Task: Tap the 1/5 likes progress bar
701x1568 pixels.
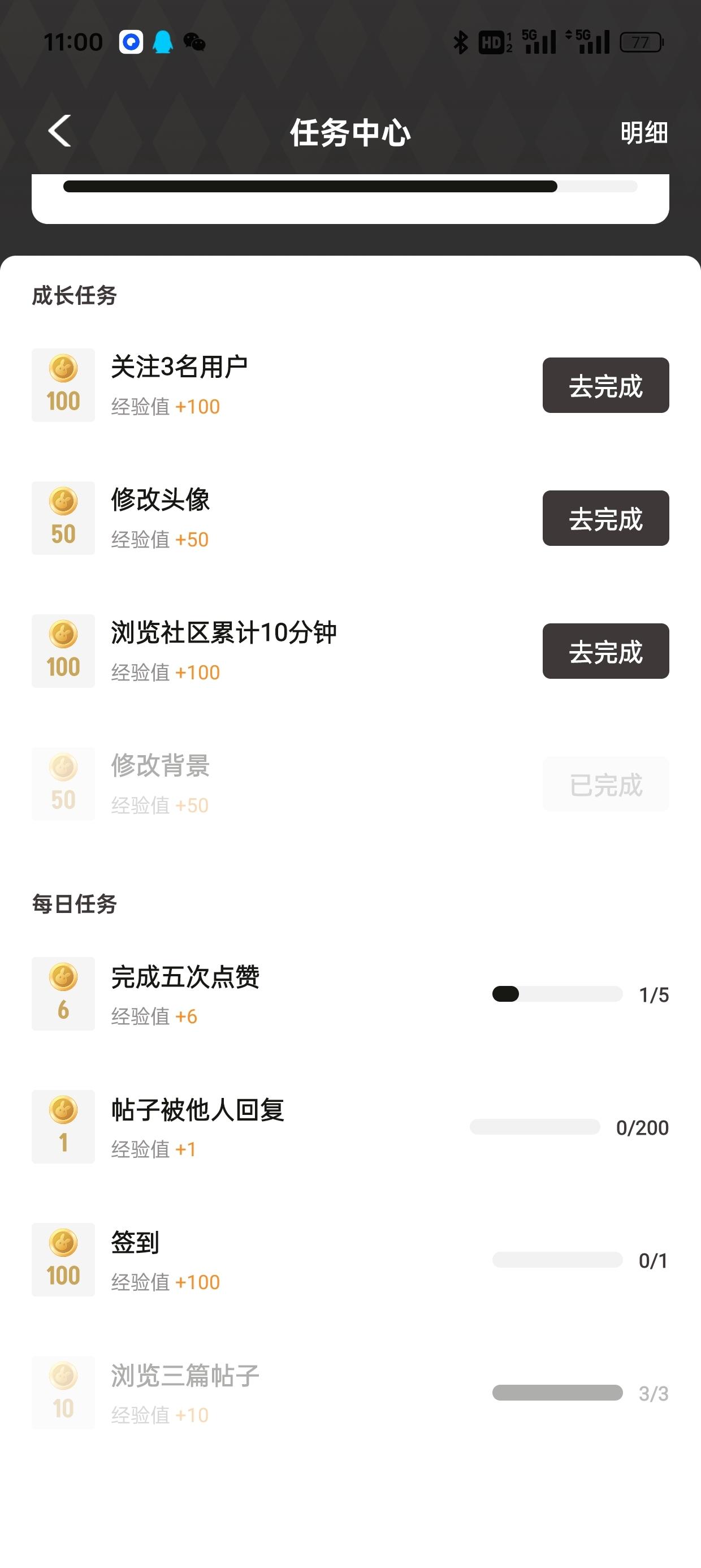Action: click(x=557, y=994)
